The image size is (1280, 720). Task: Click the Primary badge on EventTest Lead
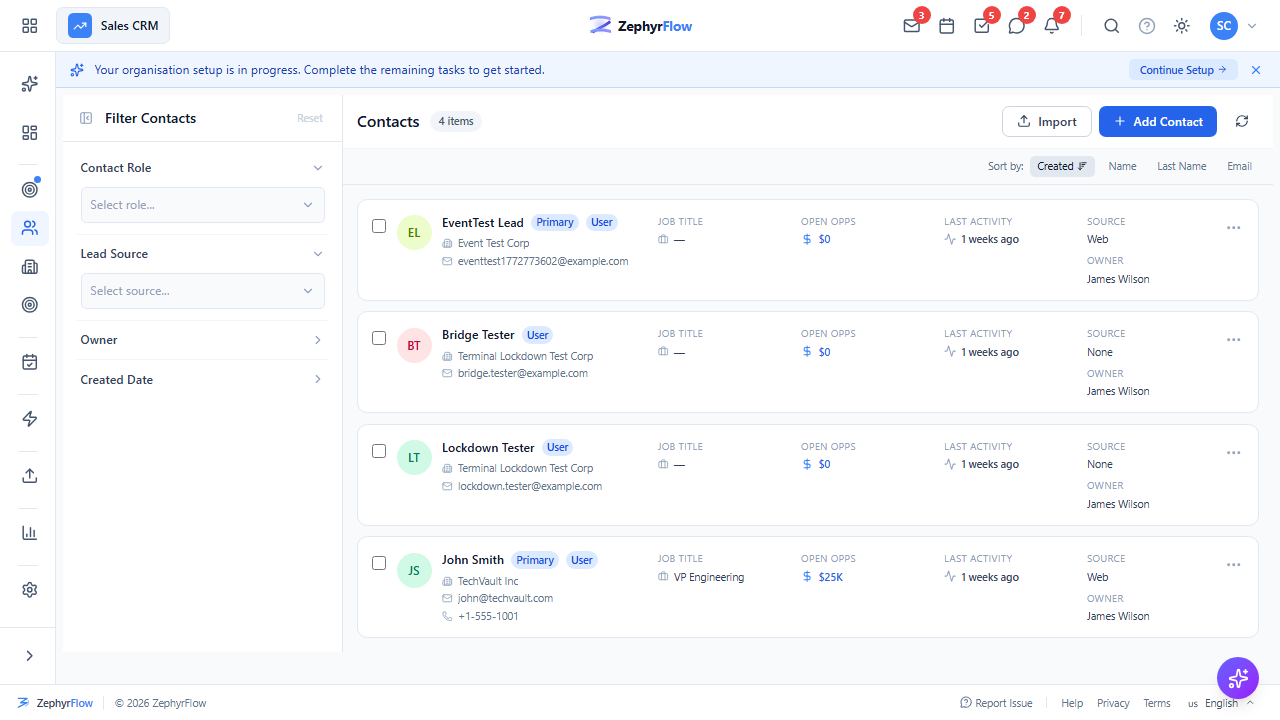pyautogui.click(x=555, y=222)
